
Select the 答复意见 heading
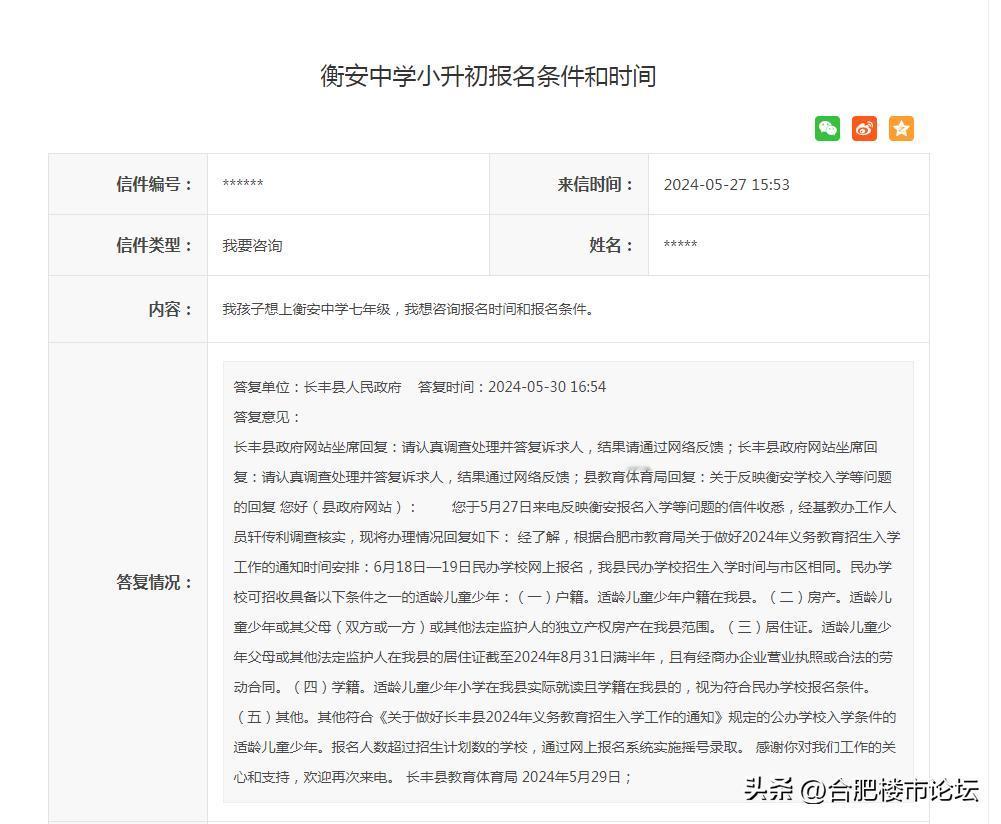pos(267,417)
